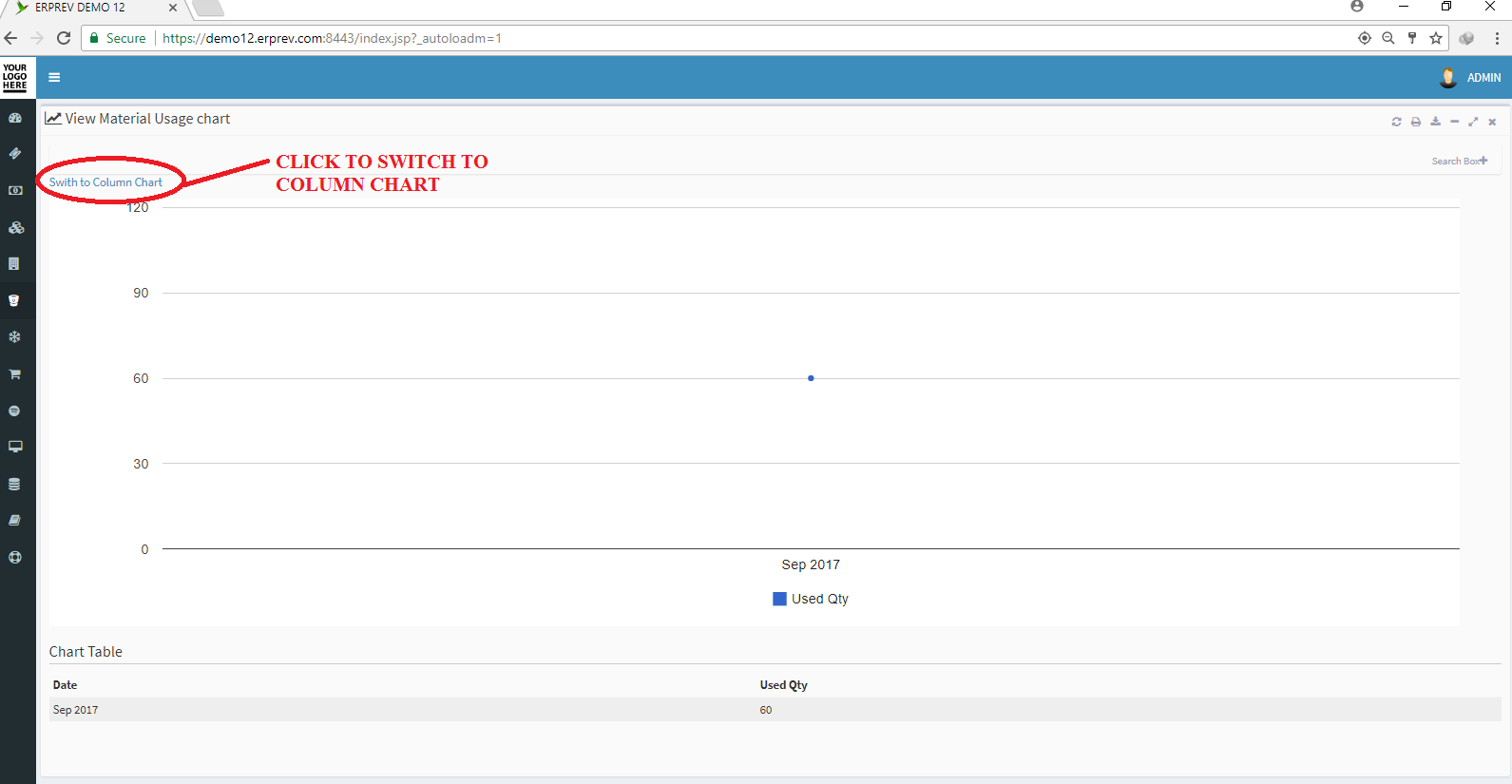Bookmark this page with star icon
The image size is (1512, 784).
pyautogui.click(x=1436, y=38)
